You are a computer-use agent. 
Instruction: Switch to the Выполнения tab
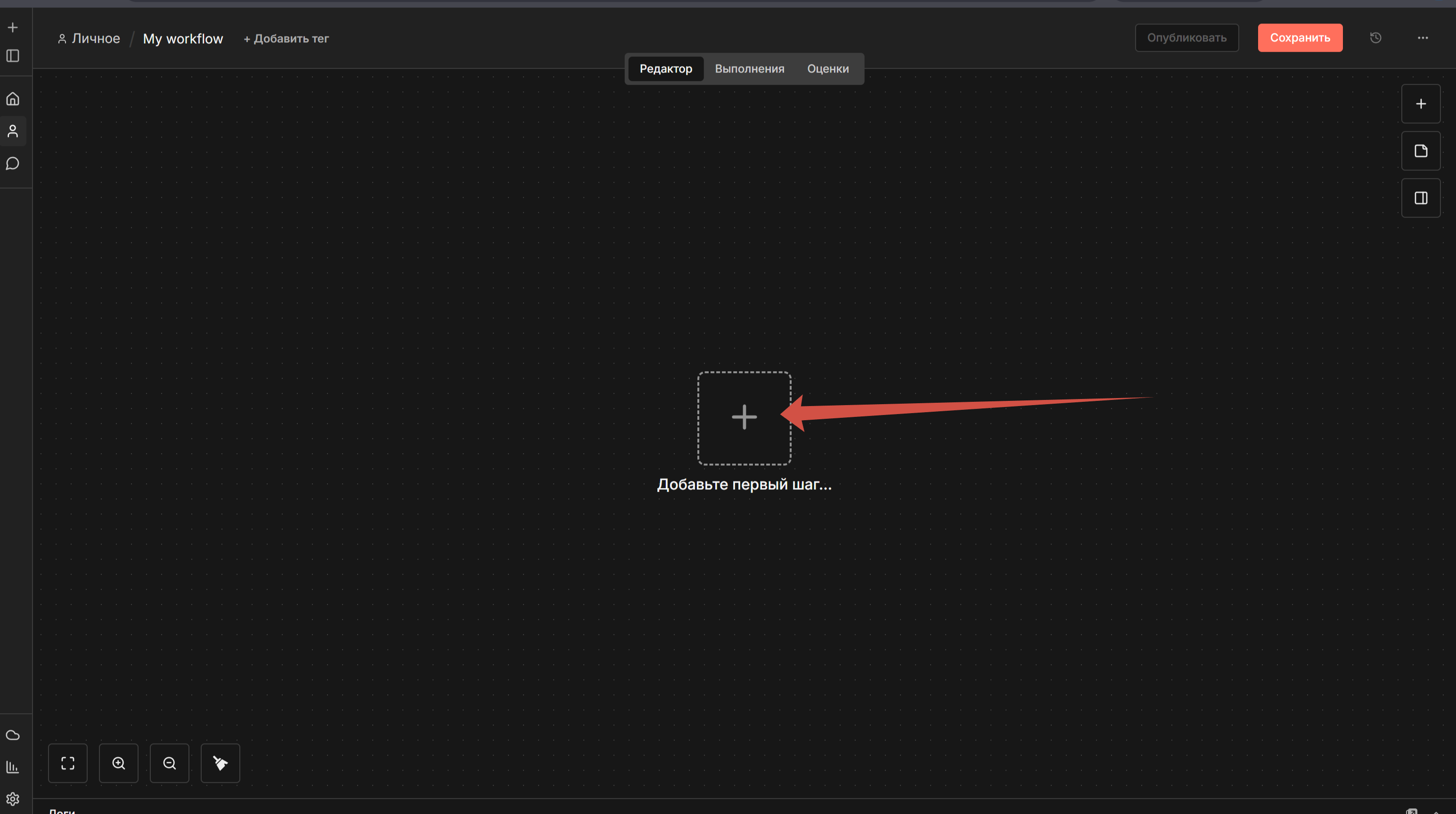(750, 69)
